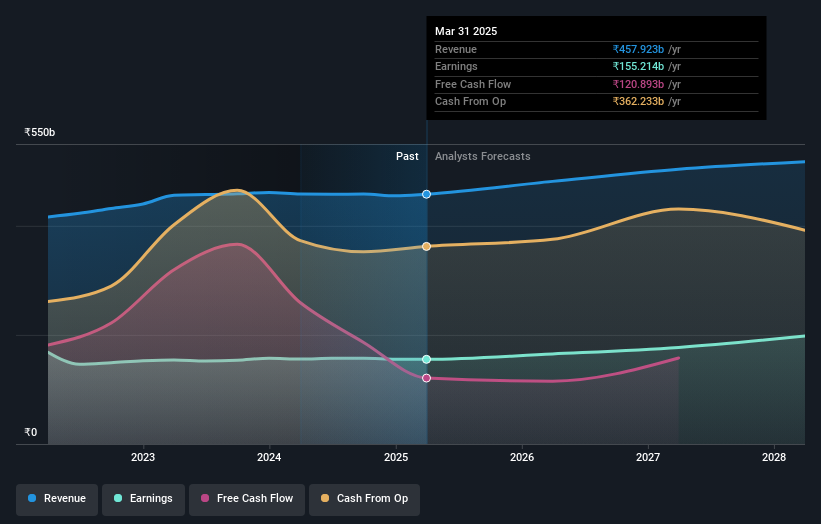Click the Cash From Op label in tooltip

tap(471, 102)
